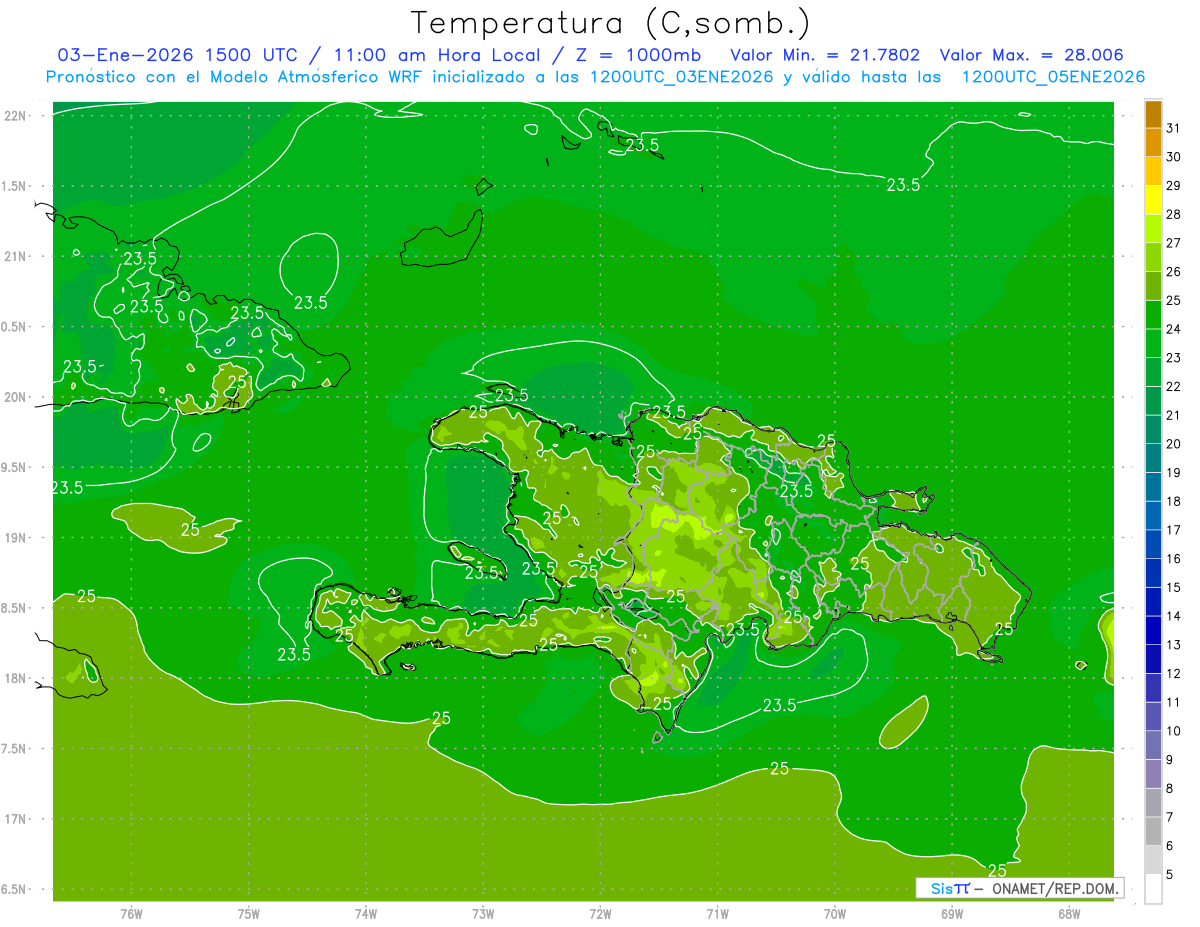Screen dimensions: 1200x927
Task: Click the "17N" latitude axis label
Action: [x=16, y=819]
